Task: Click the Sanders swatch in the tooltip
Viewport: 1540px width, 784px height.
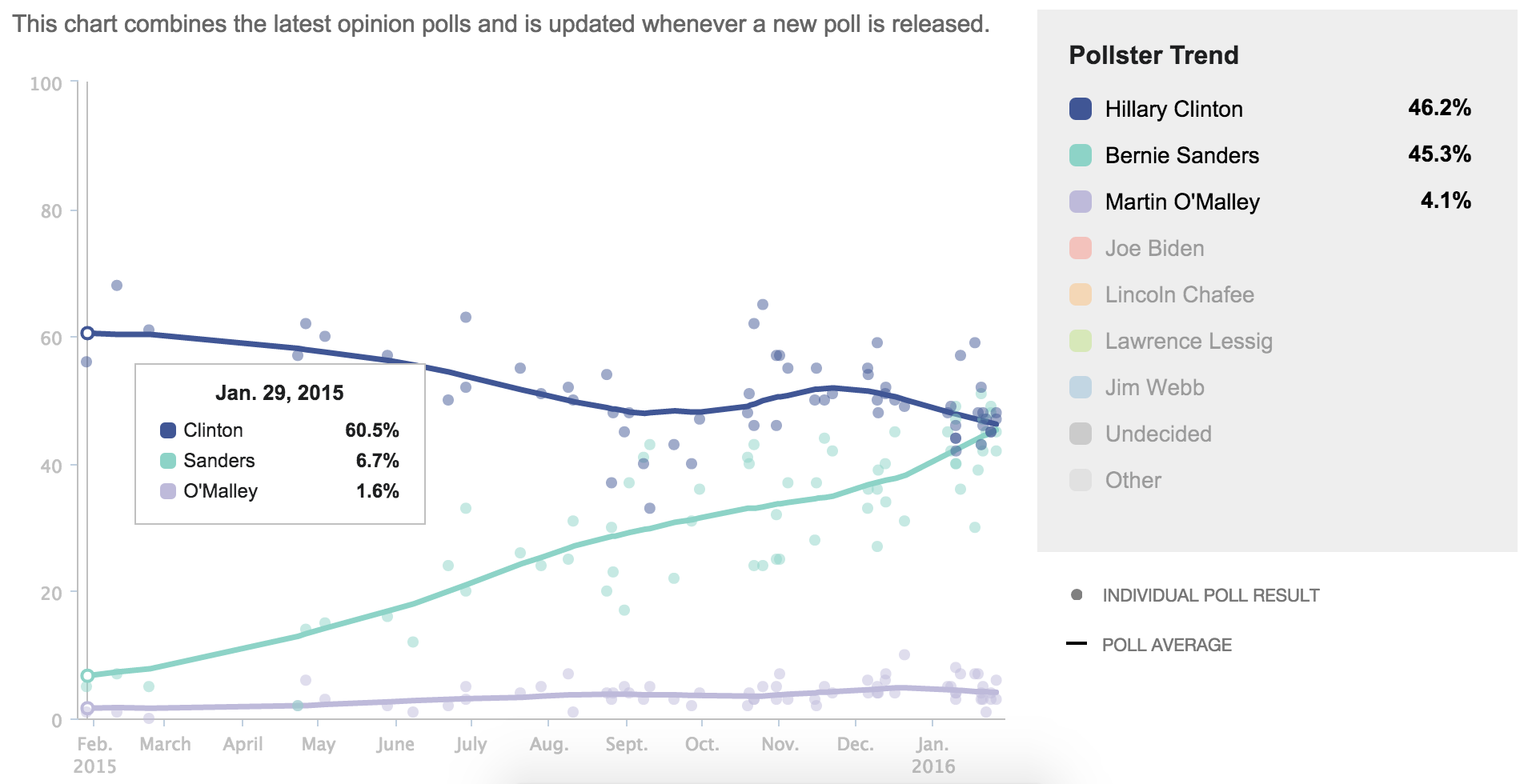Action: tap(168, 461)
